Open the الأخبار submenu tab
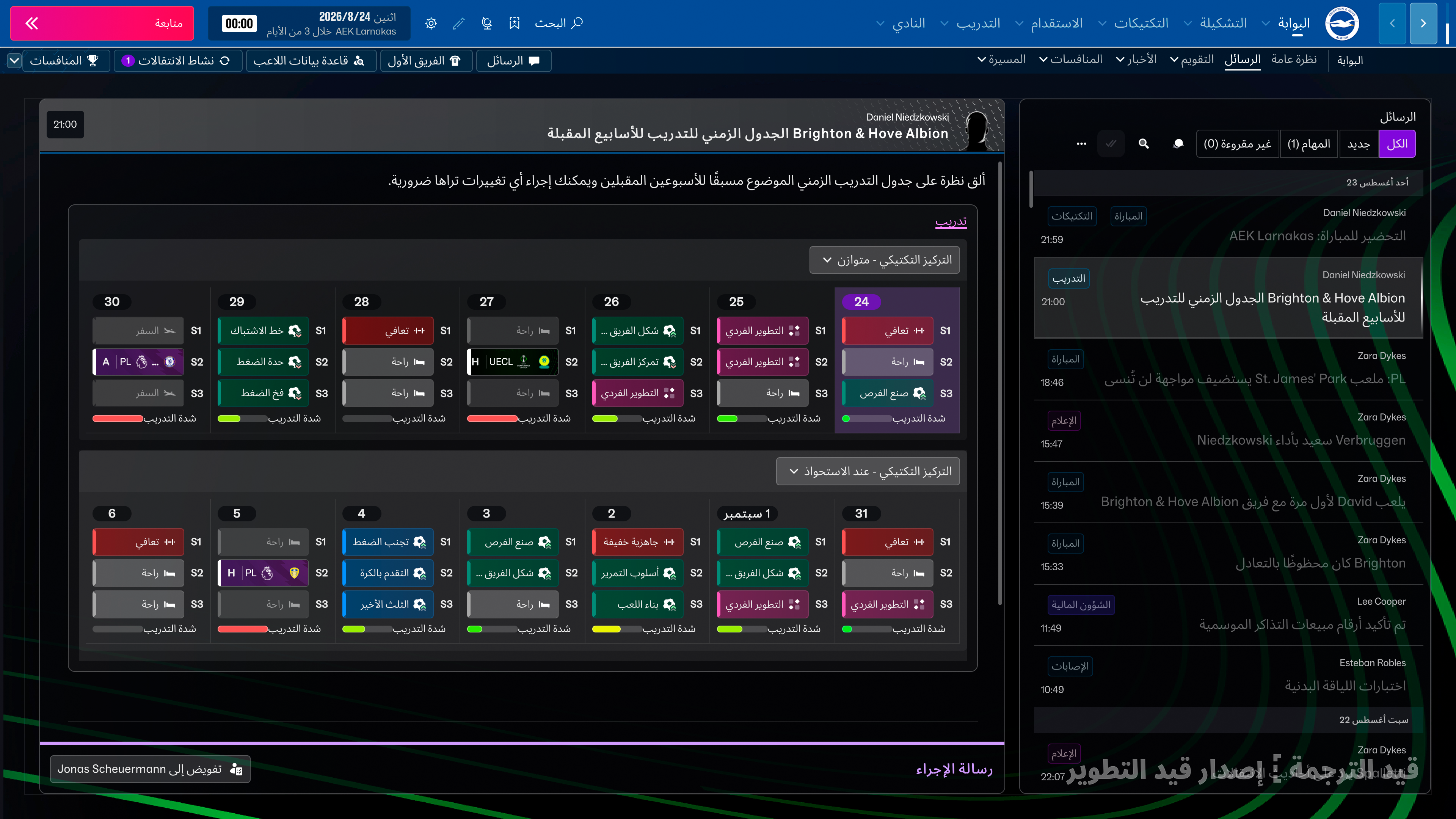Screen dimensions: 1456x819 [x=1136, y=60]
